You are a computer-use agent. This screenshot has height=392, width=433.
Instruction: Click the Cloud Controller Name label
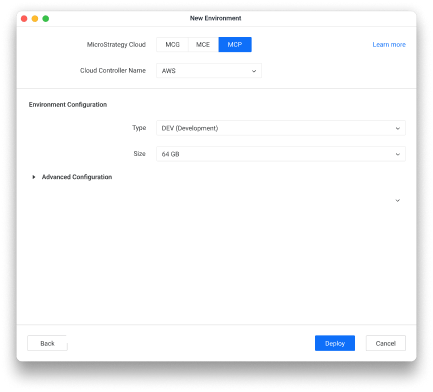tap(113, 71)
